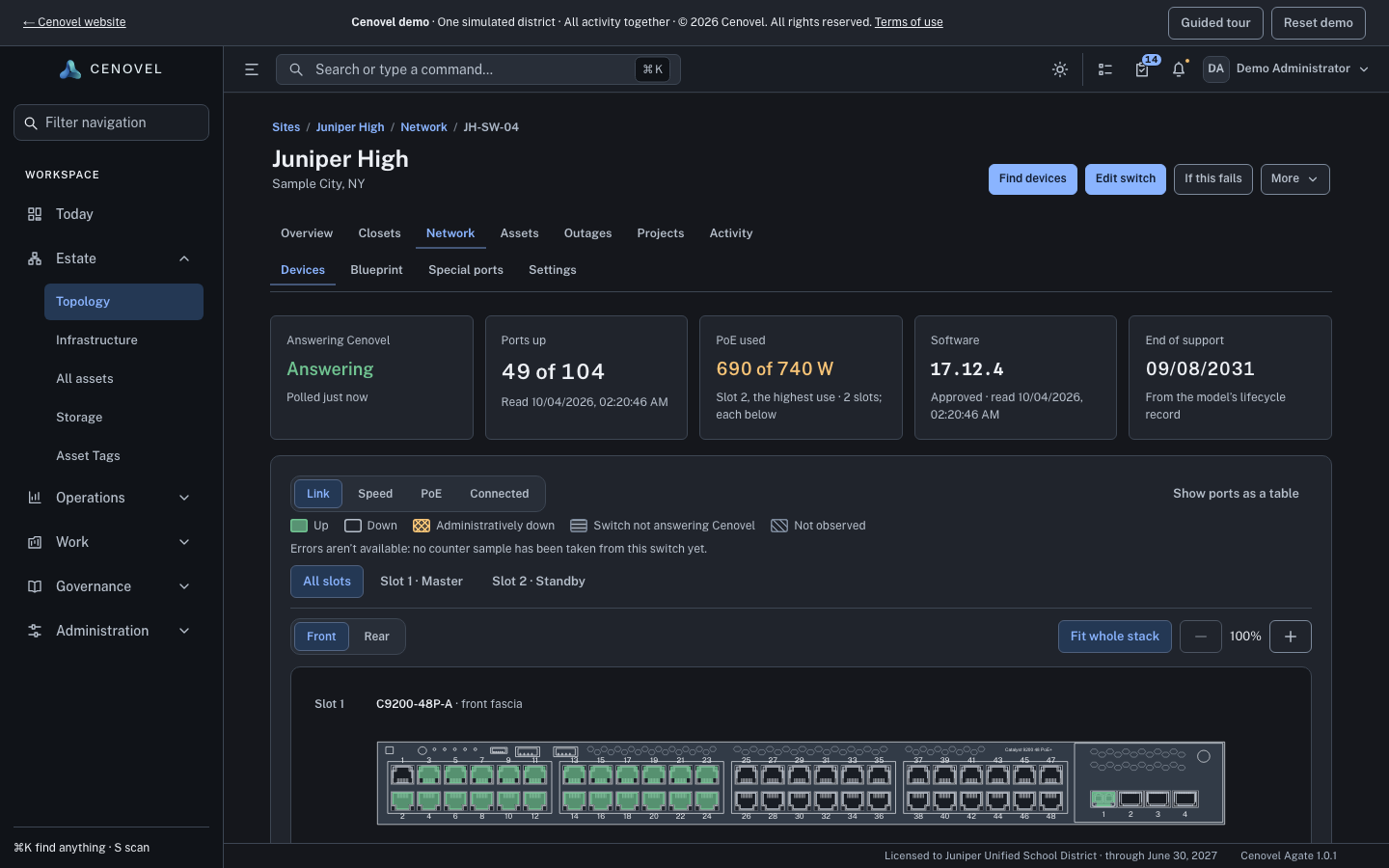The height and width of the screenshot is (868, 1389).
Task: Expand the Governance section chevron
Action: [x=184, y=586]
